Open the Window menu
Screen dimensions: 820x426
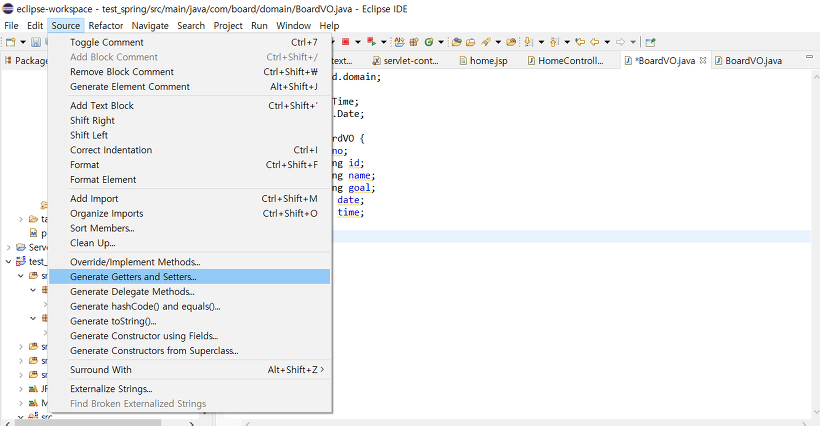pyautogui.click(x=293, y=26)
